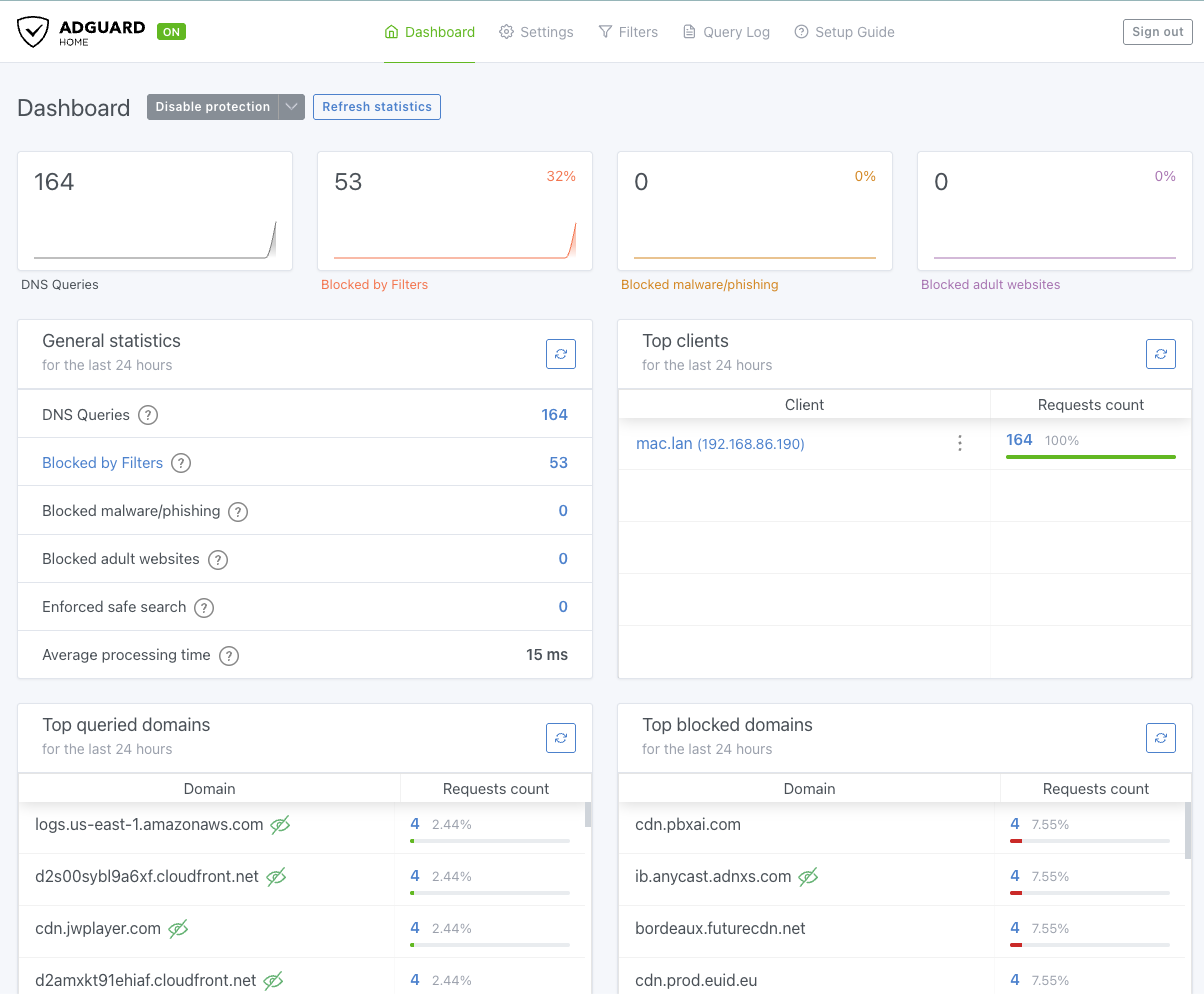Click the Refresh statistics button
The width and height of the screenshot is (1204, 994).
[377, 107]
